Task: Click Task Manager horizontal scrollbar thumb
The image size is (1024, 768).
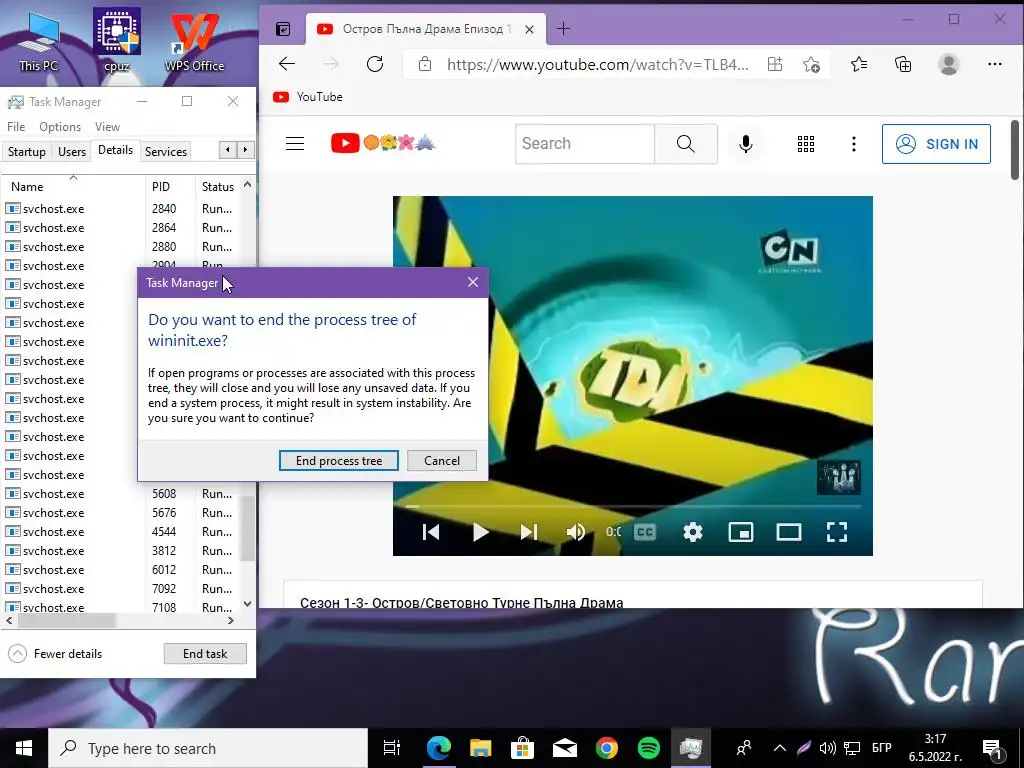Action: pos(65,620)
